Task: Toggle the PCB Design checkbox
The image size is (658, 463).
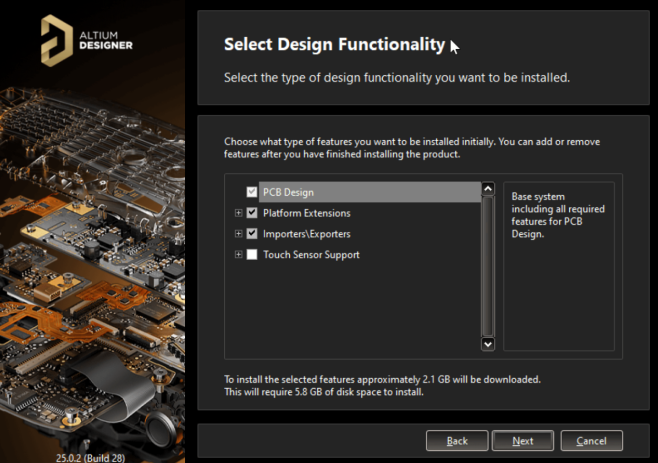Action: (252, 192)
